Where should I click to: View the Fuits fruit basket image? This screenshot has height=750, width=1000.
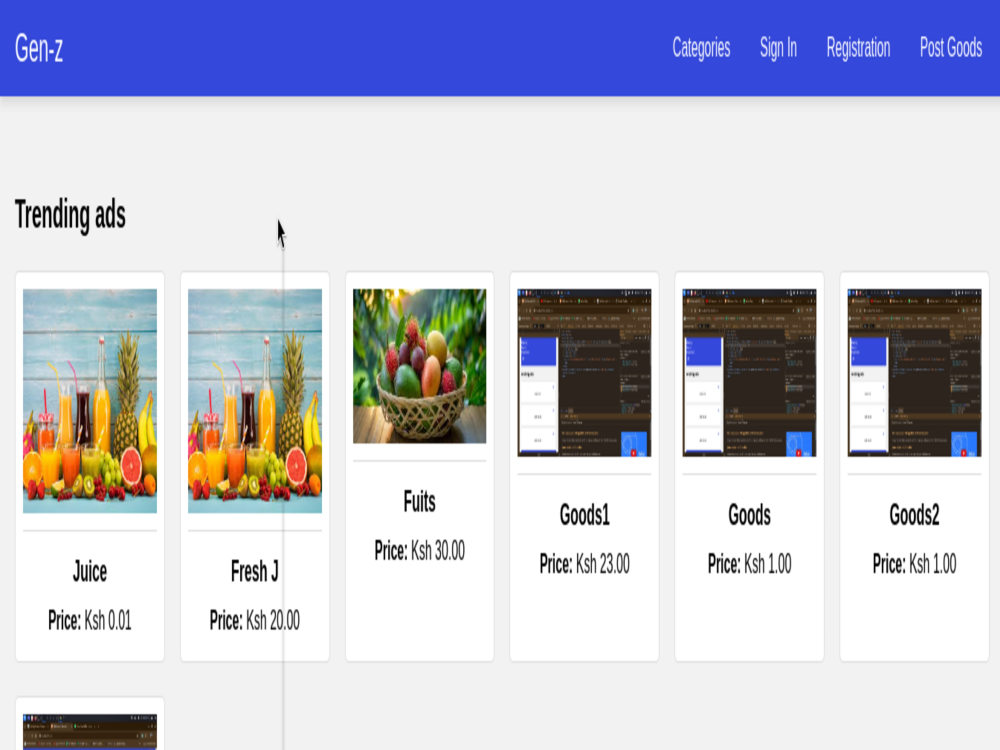click(420, 366)
